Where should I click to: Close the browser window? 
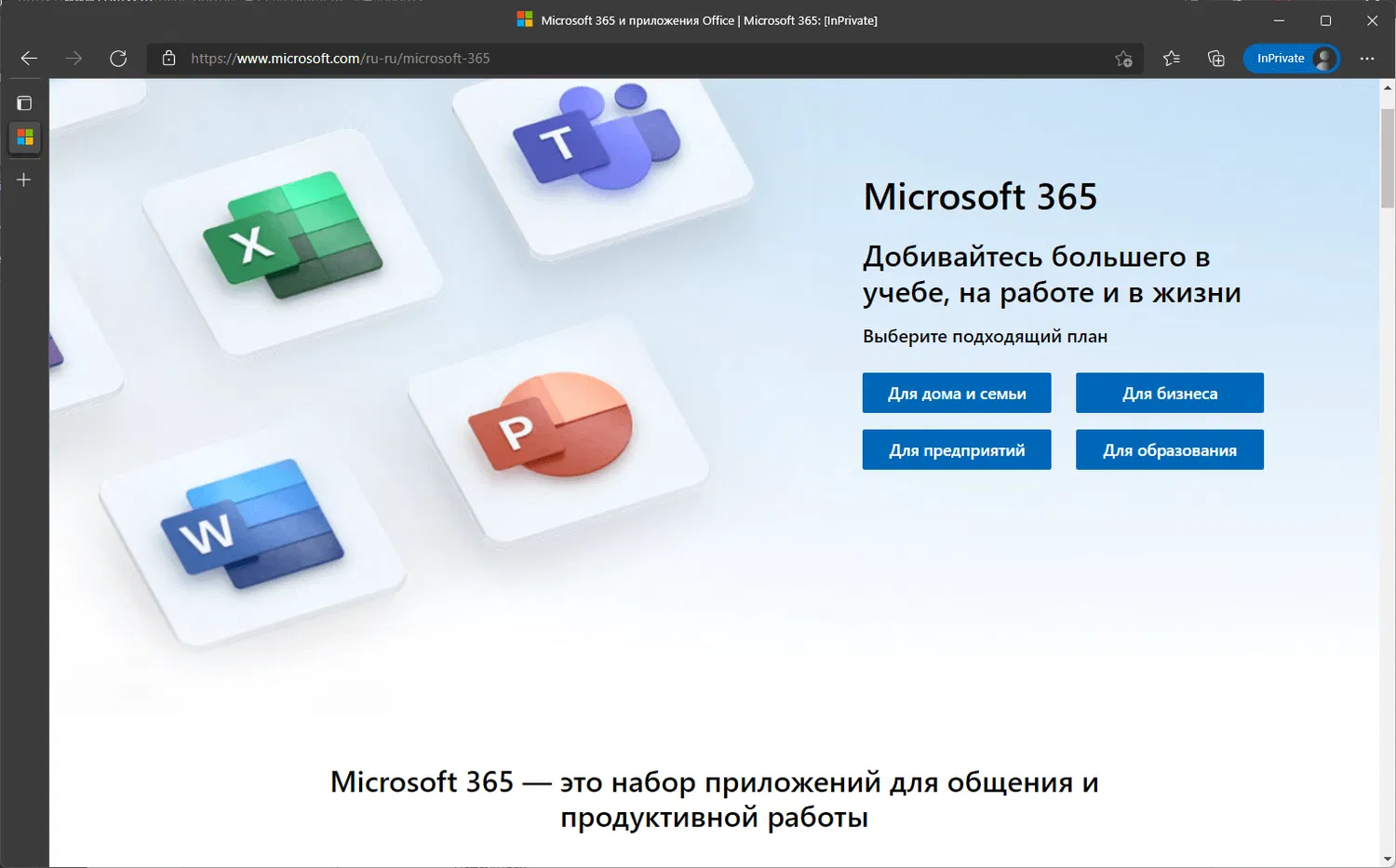1372,20
